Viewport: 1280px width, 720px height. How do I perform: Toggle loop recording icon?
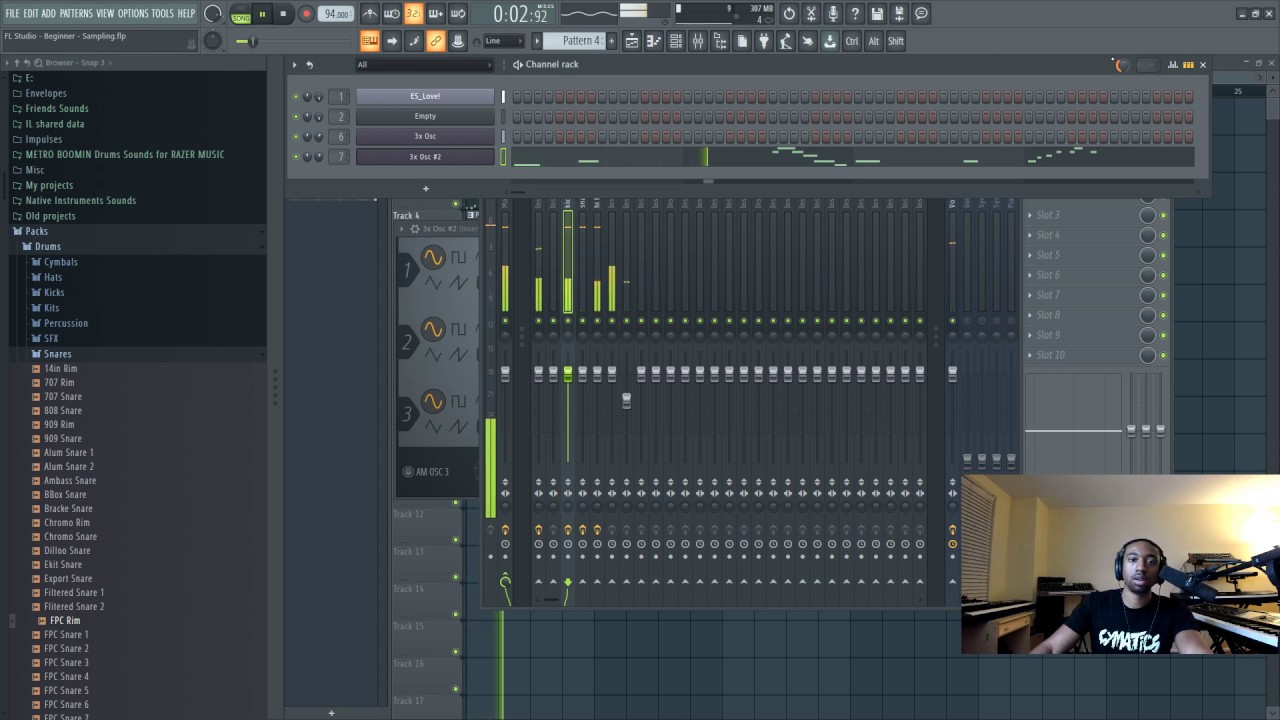coord(458,14)
